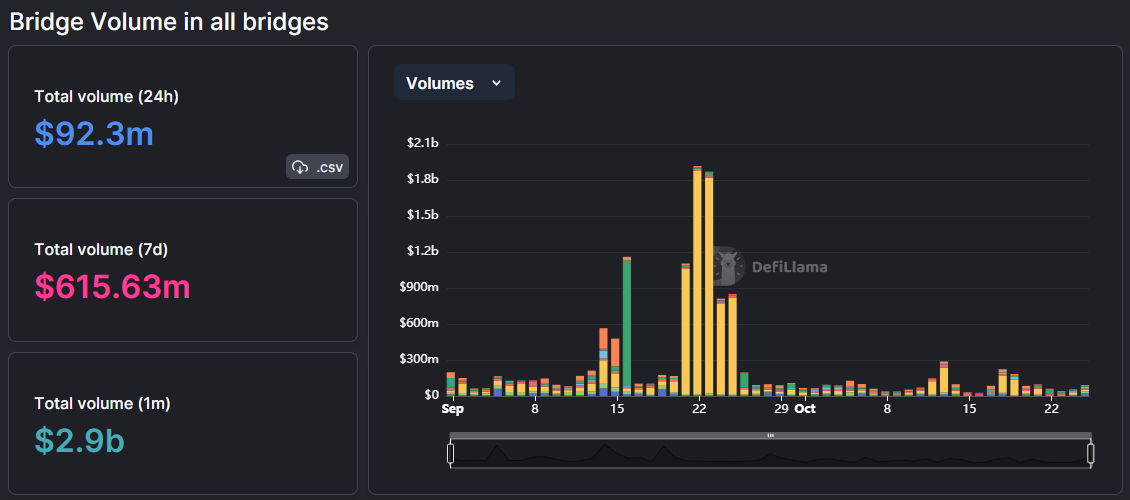Click the DefiLlama watermark text
This screenshot has height=500, width=1130.
coord(788,267)
